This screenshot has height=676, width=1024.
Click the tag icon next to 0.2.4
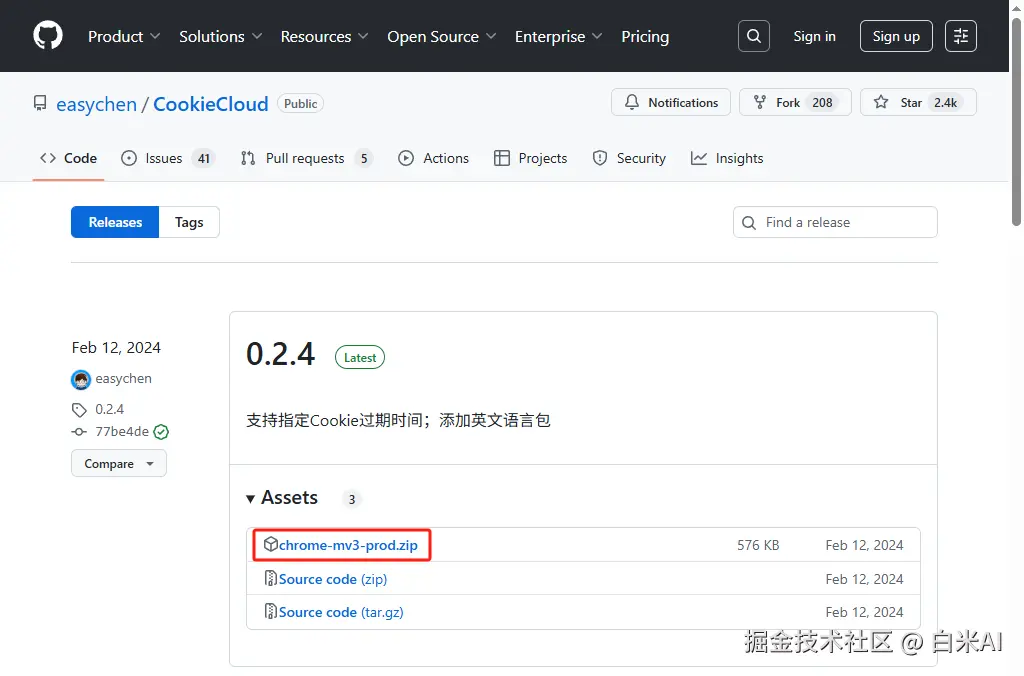79,410
